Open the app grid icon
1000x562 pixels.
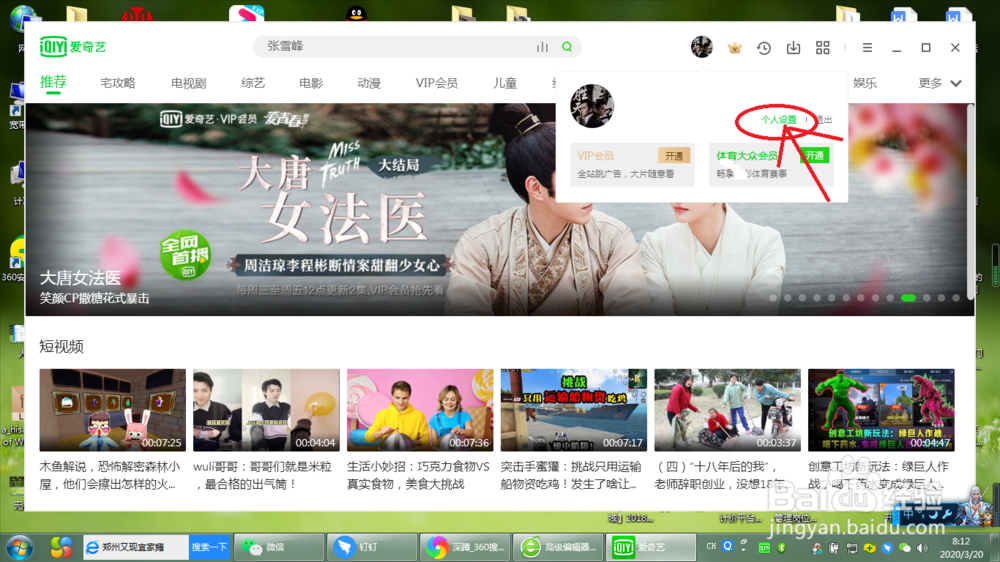click(x=823, y=47)
